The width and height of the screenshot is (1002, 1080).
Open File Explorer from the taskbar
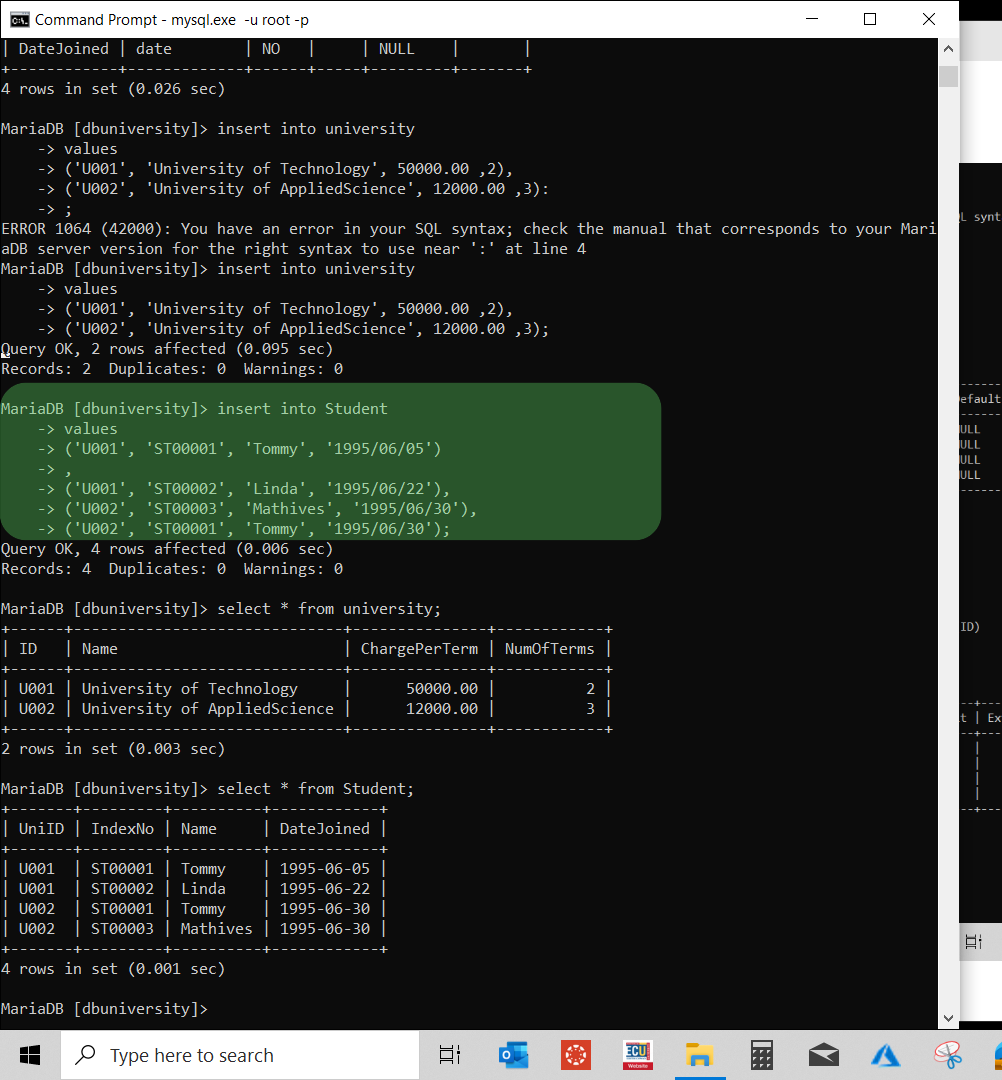point(700,1055)
